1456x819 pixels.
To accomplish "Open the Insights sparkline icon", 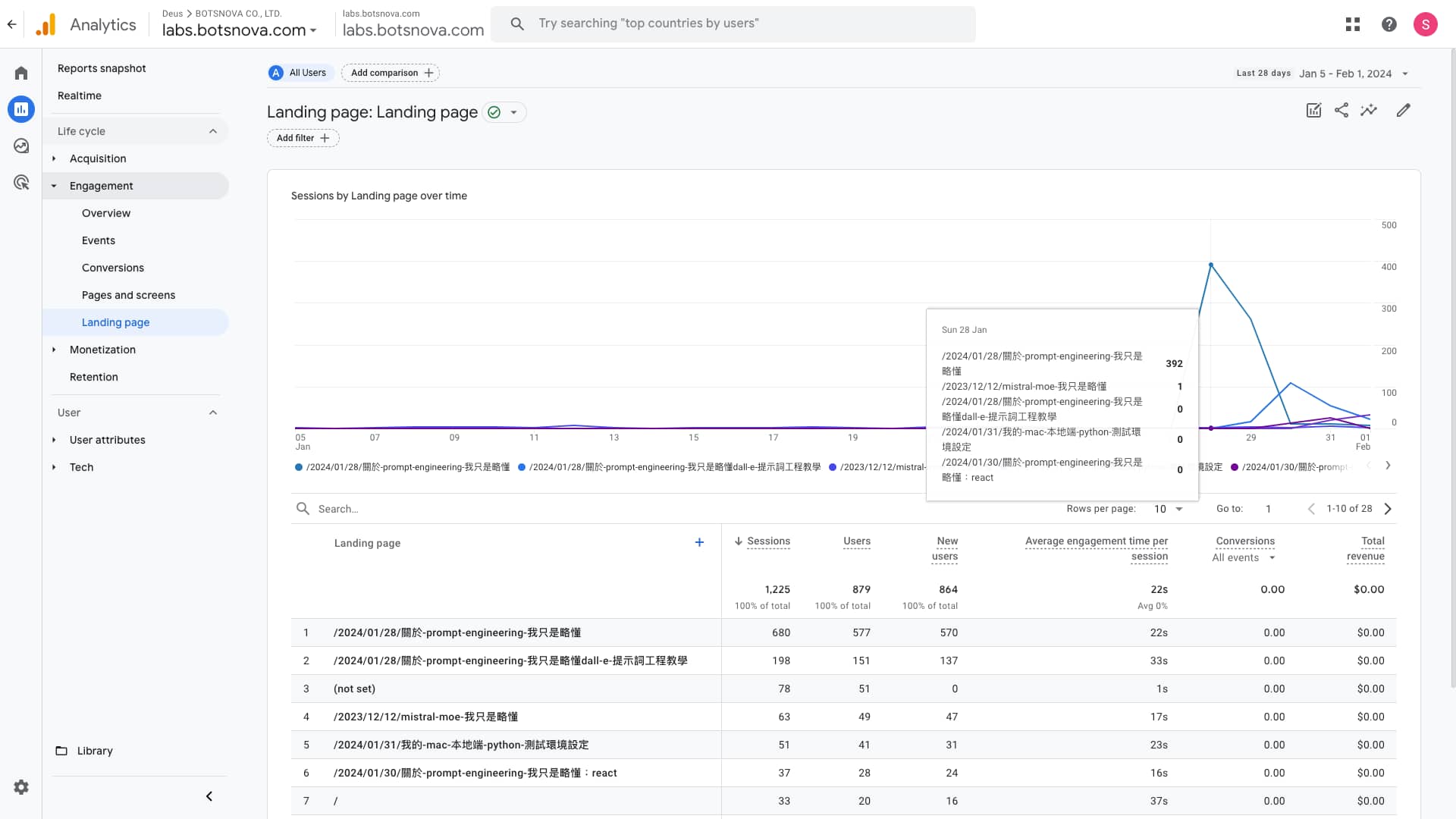I will click(x=1368, y=111).
